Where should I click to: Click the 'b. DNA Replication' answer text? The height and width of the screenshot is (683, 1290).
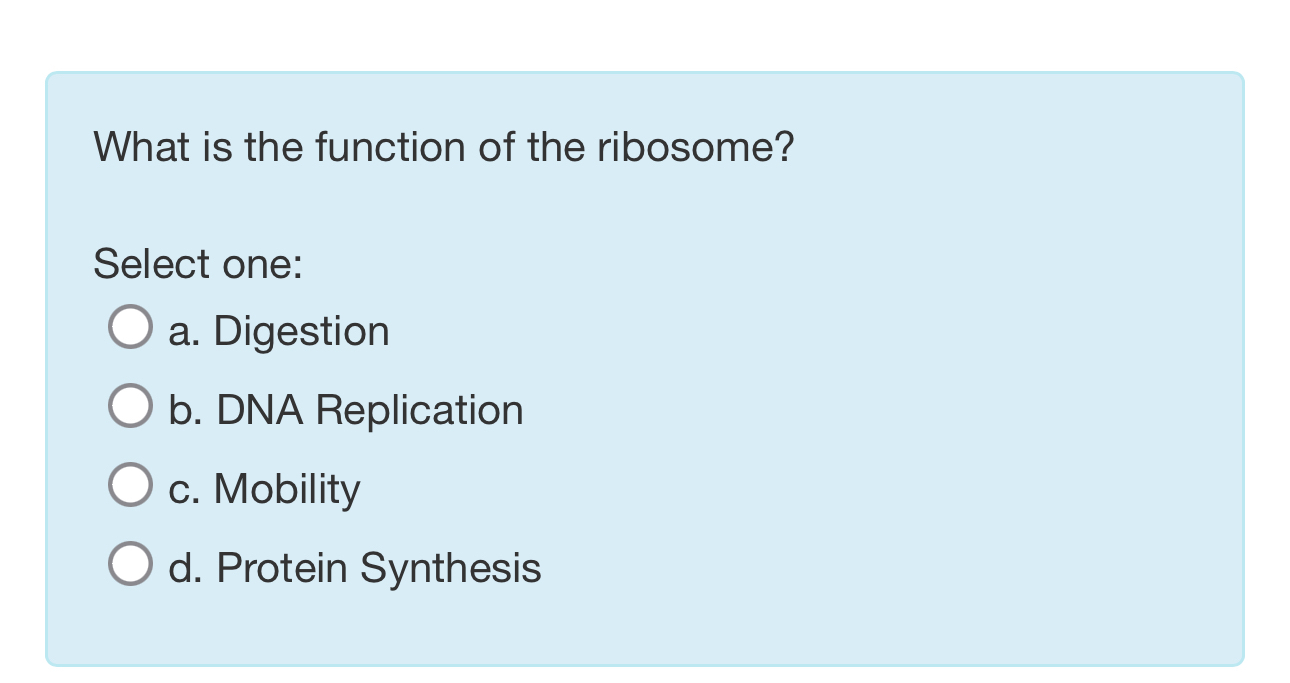click(345, 409)
